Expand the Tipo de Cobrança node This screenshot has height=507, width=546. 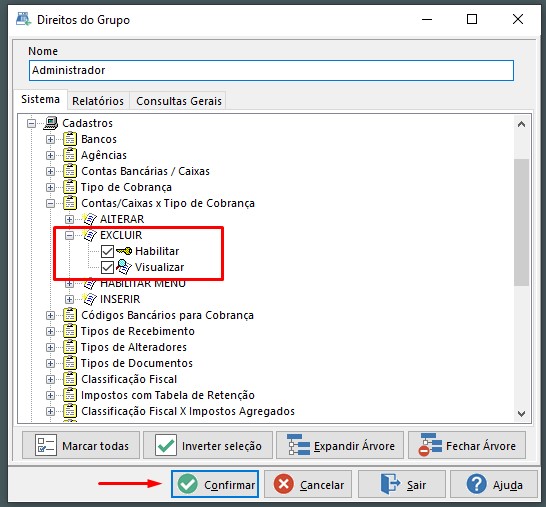[50, 187]
